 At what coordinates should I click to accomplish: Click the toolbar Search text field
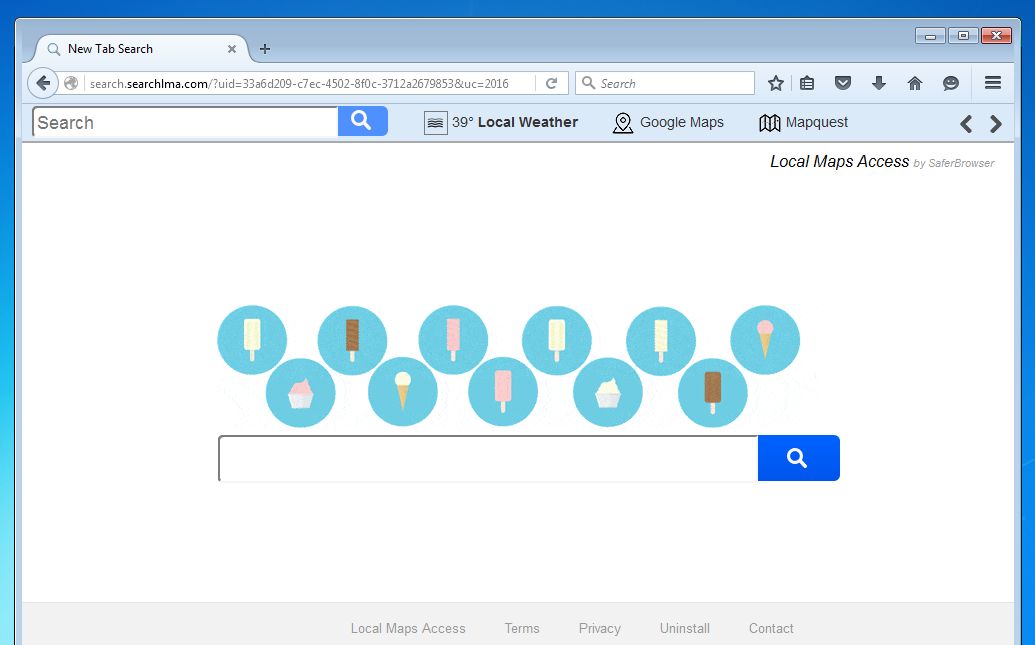tap(185, 122)
